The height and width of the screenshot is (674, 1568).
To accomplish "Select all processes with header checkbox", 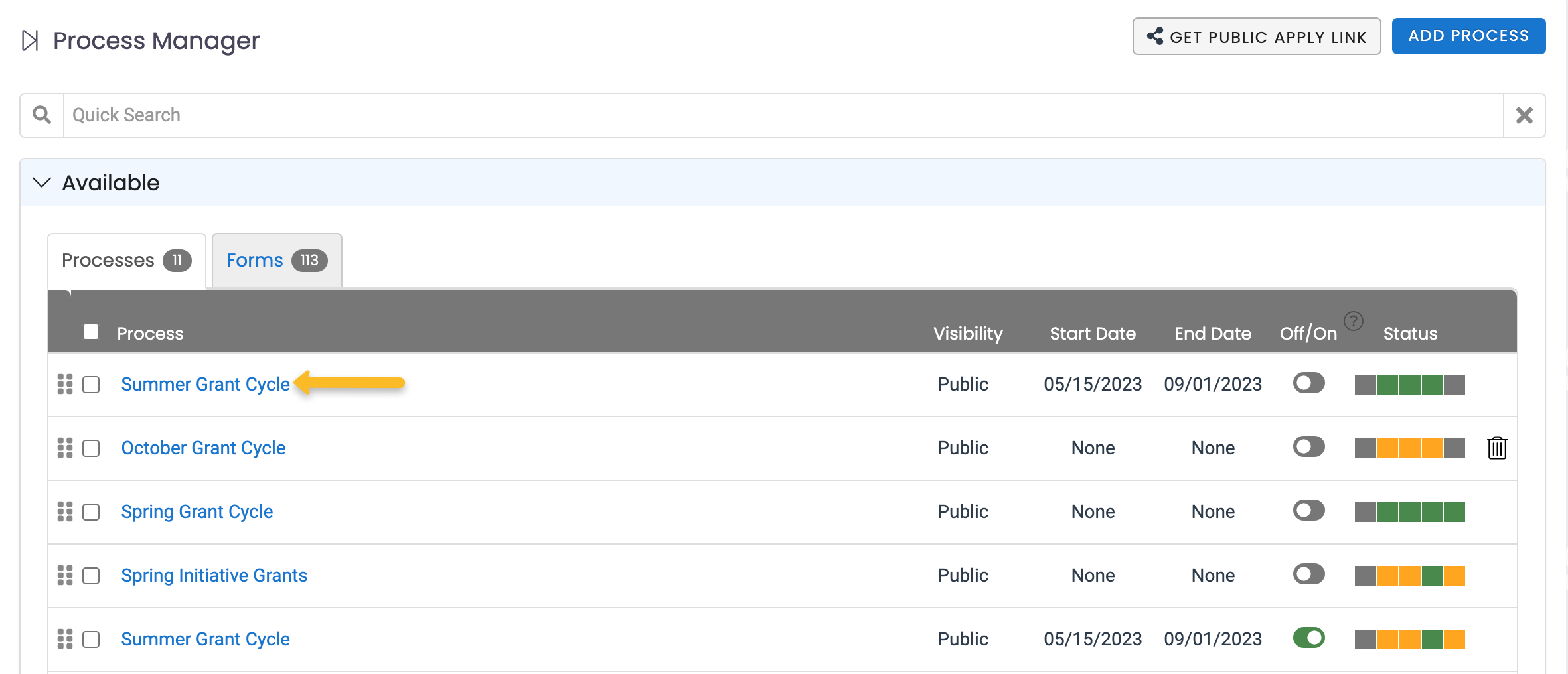I will point(91,332).
